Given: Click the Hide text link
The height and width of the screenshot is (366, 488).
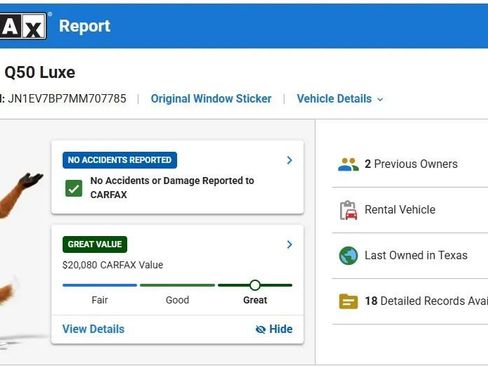Looking at the screenshot, I should (x=281, y=329).
